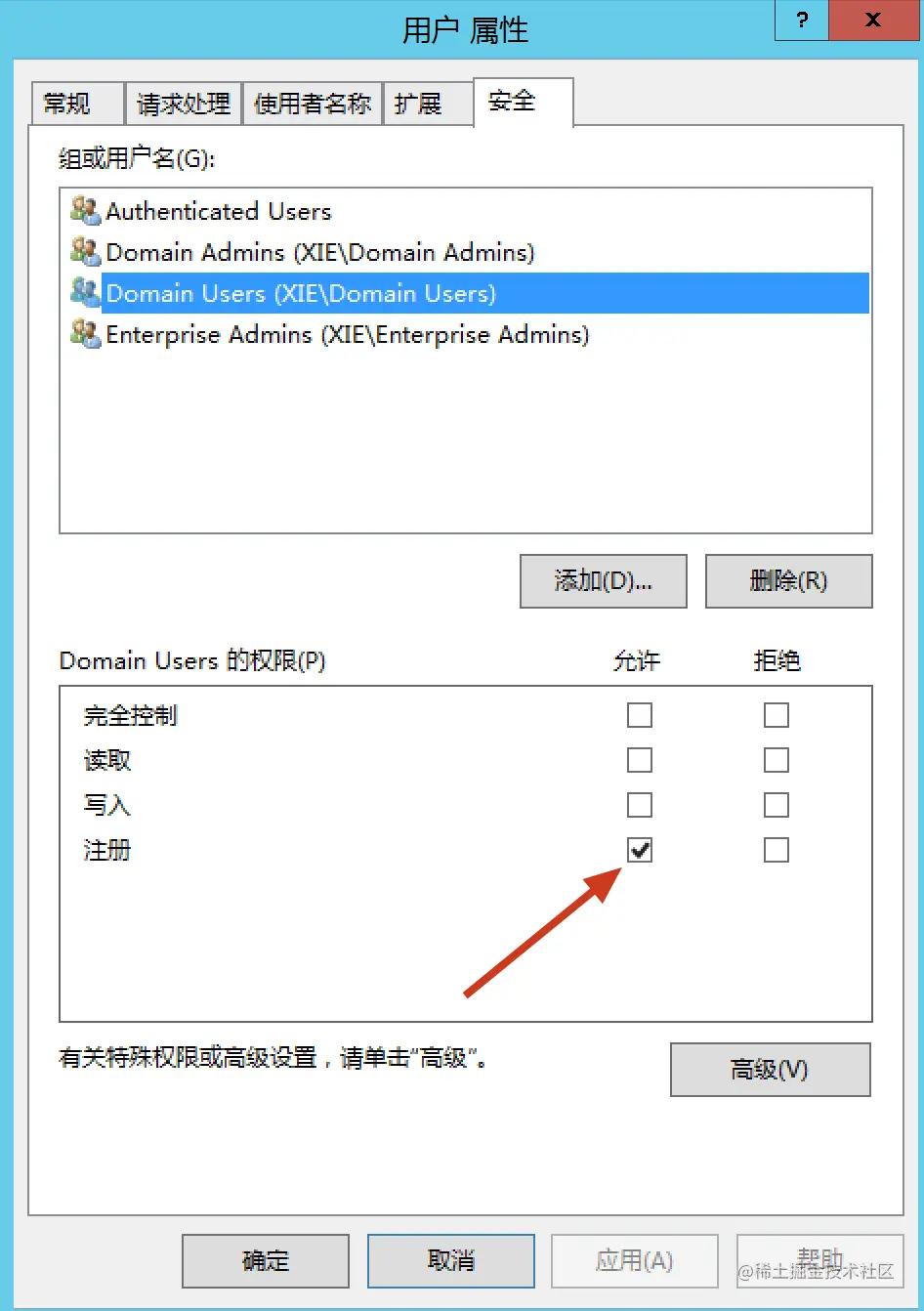
Task: Select Enterprise Admins entry in list
Action: point(348,334)
